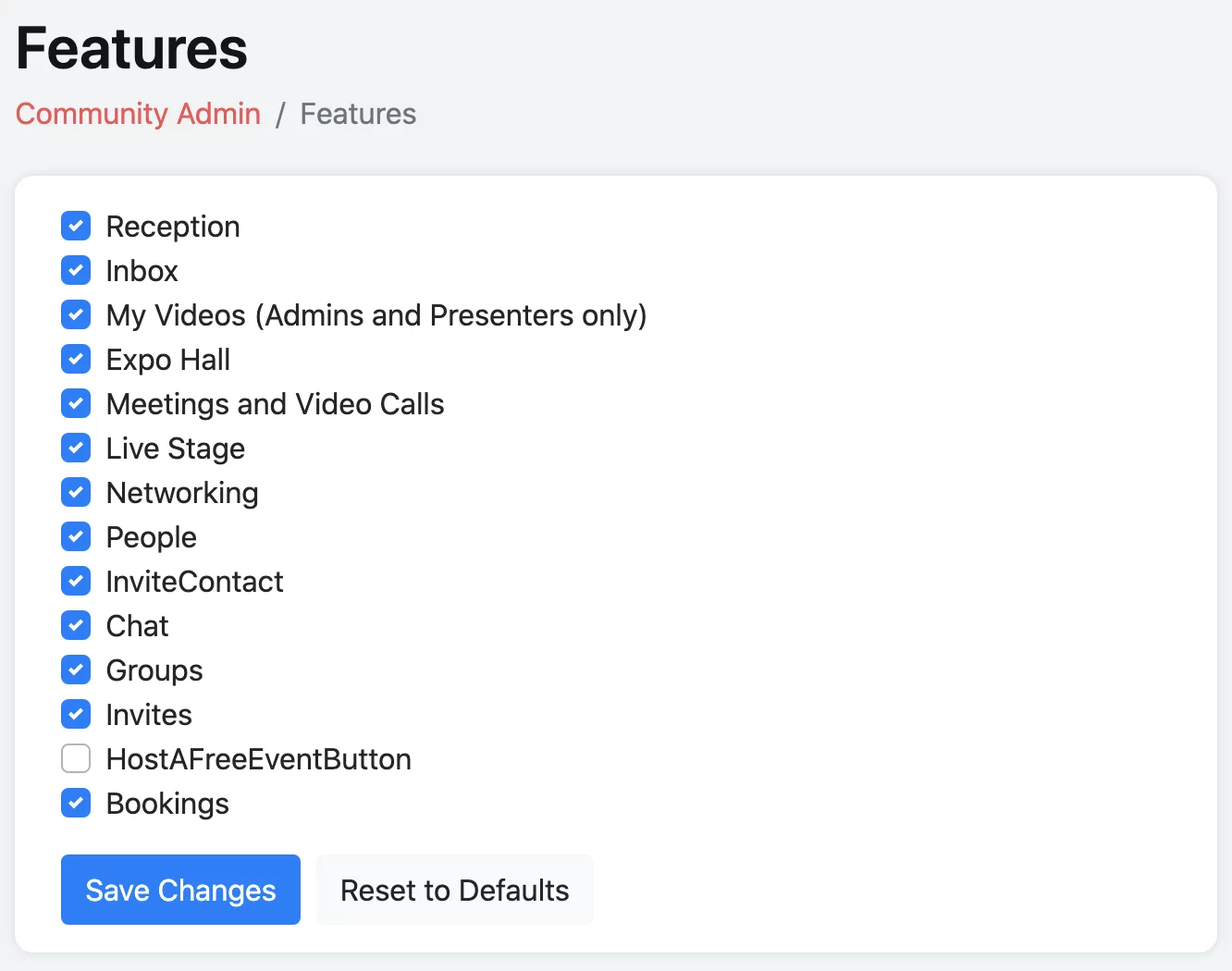Toggle My Videos (Admins and Presenters only)
The height and width of the screenshot is (971, 1232).
pos(76,314)
